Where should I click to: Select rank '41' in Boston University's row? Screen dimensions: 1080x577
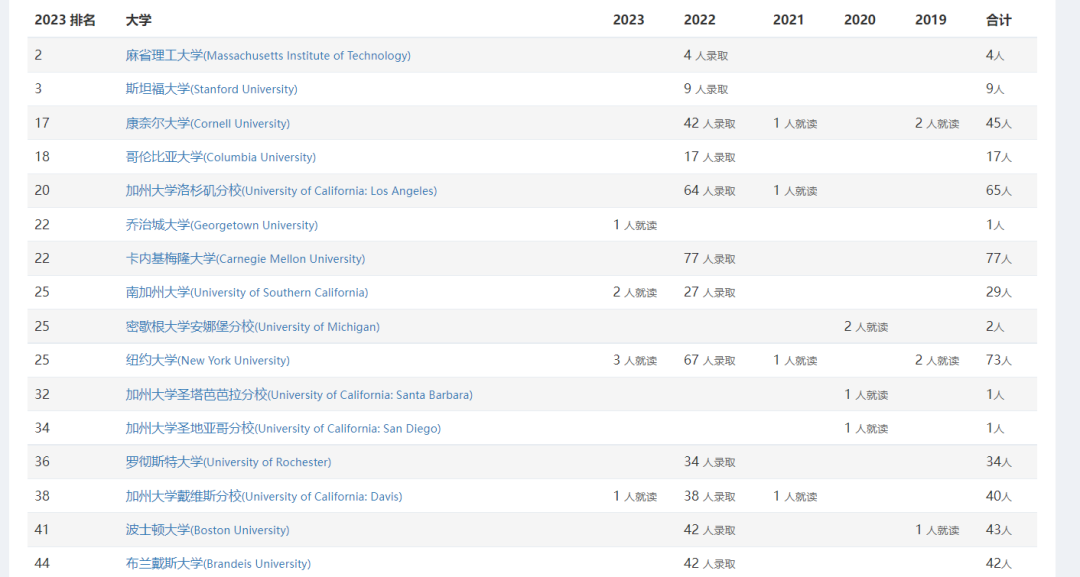click(42, 529)
